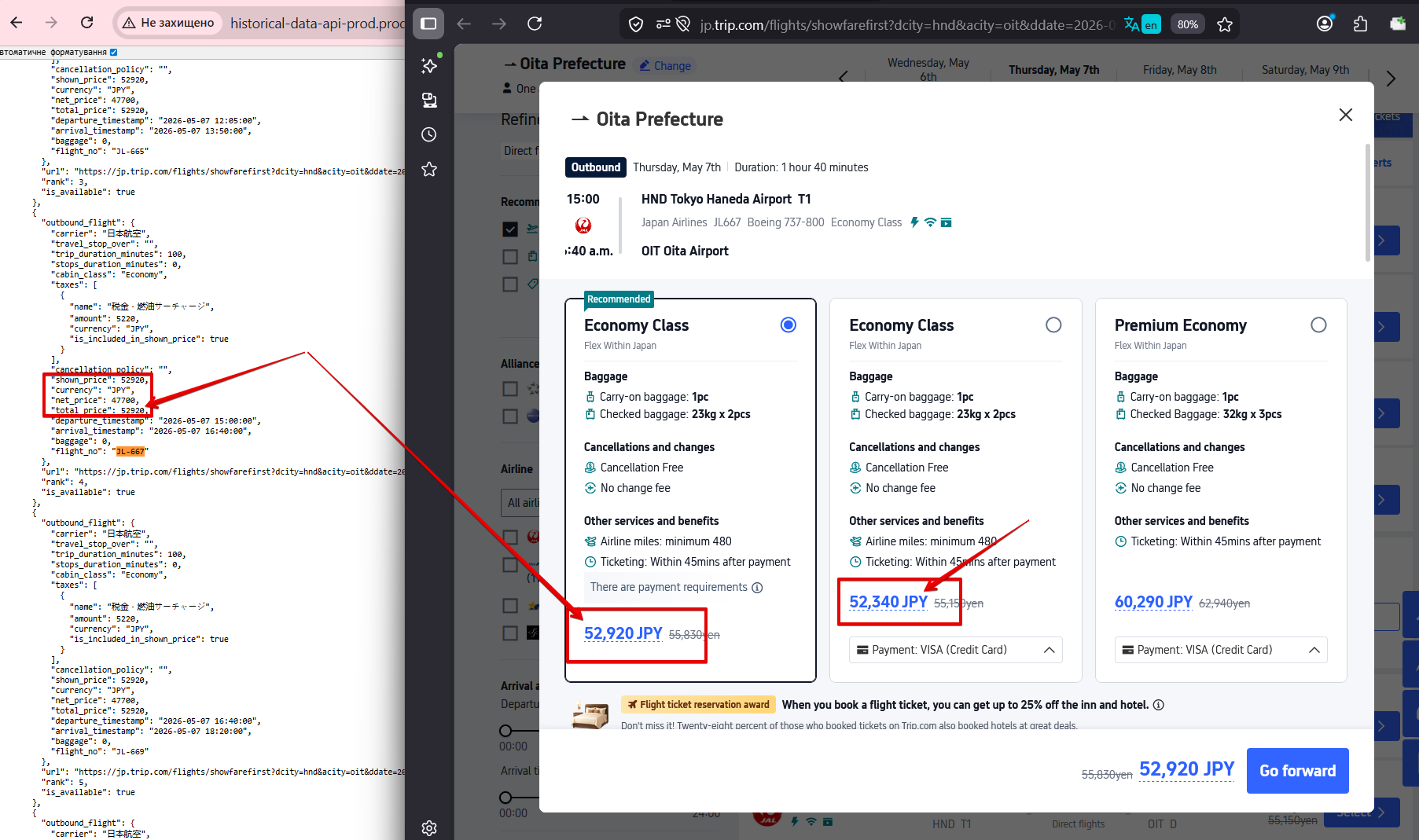
Task: Click forward arrow in the JSON browser window
Action: coord(52,23)
